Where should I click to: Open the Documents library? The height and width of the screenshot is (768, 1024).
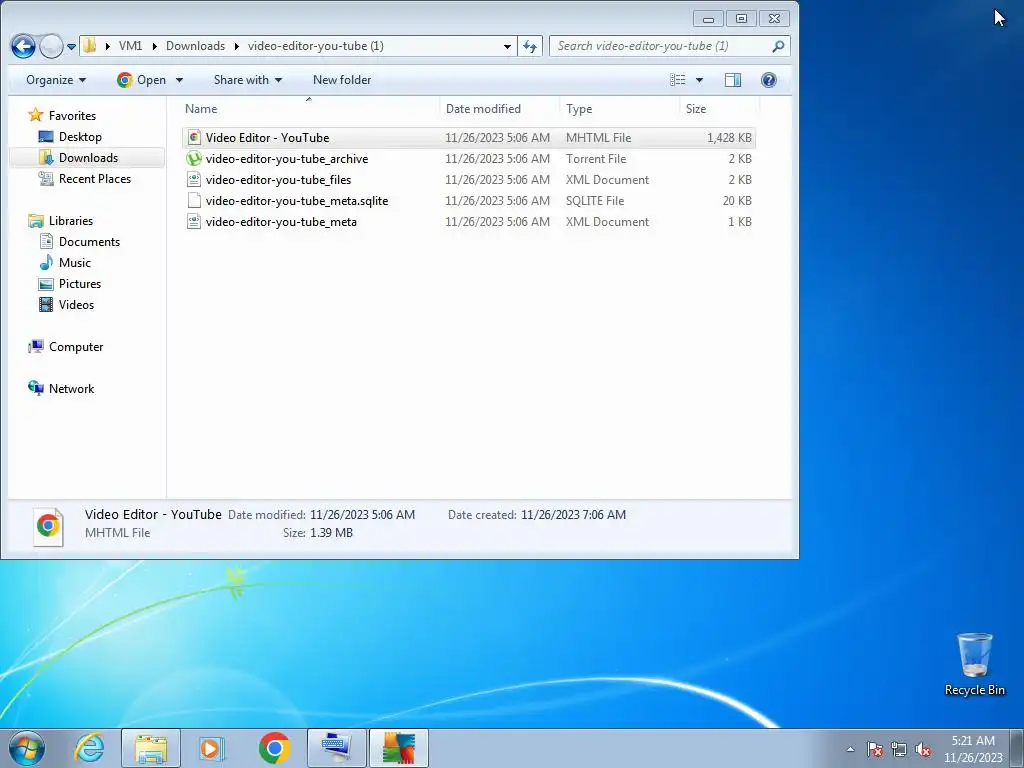pos(89,242)
